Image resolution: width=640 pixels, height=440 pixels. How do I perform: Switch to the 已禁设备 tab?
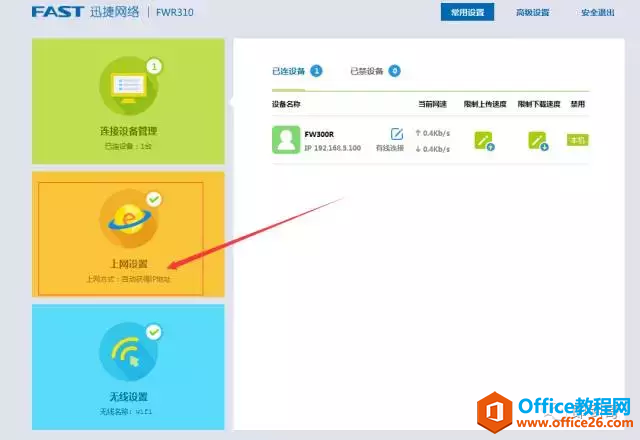367,71
